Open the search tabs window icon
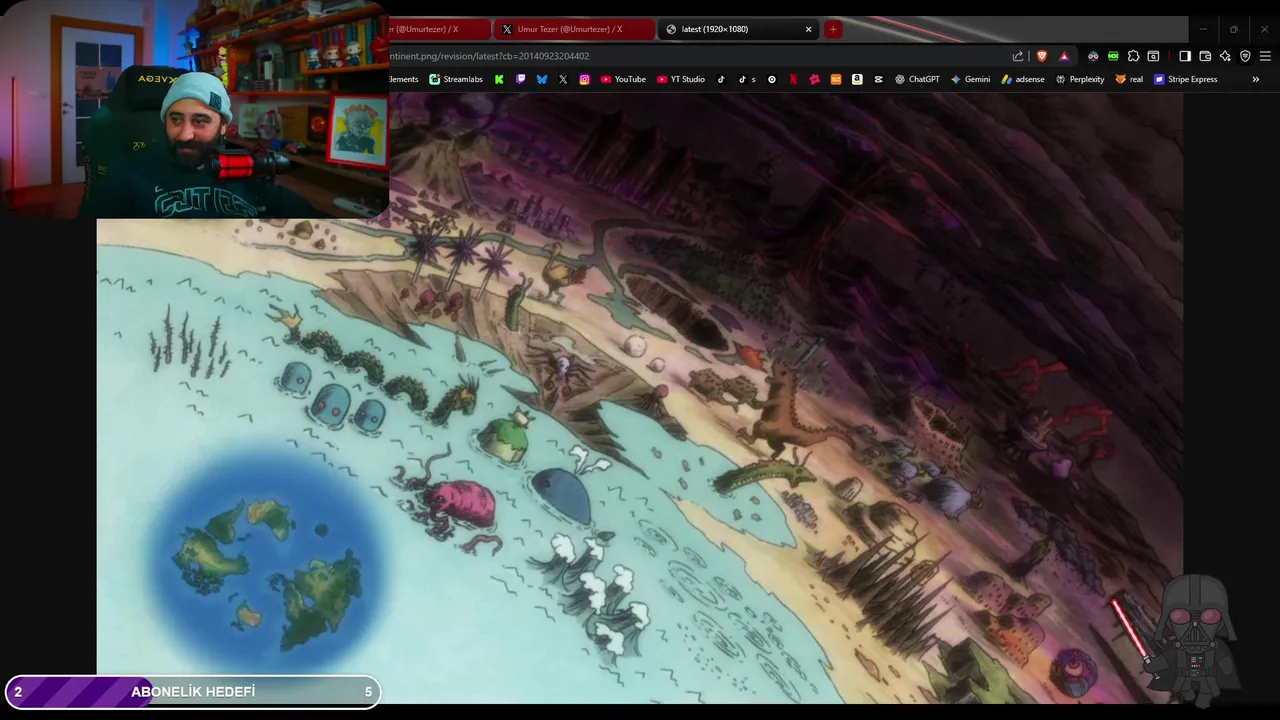The image size is (1280, 720). tap(1153, 56)
